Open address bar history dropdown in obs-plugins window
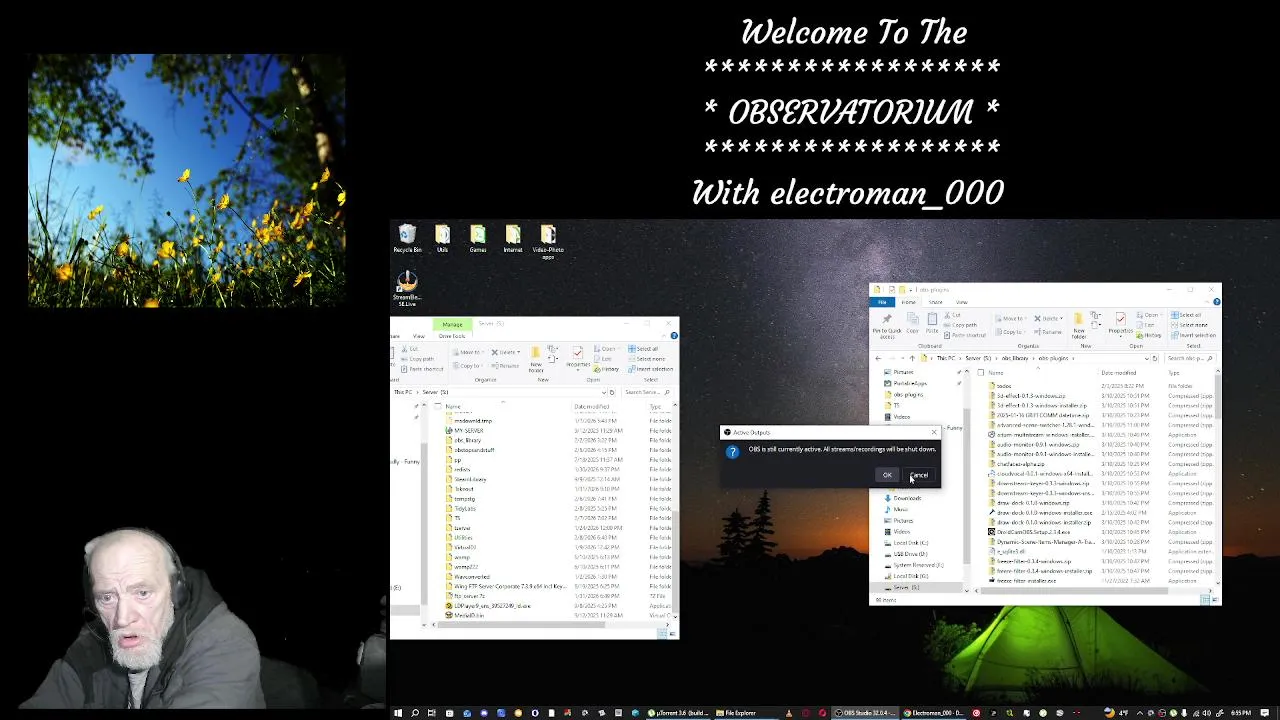Image resolution: width=1280 pixels, height=720 pixels. tap(1147, 358)
